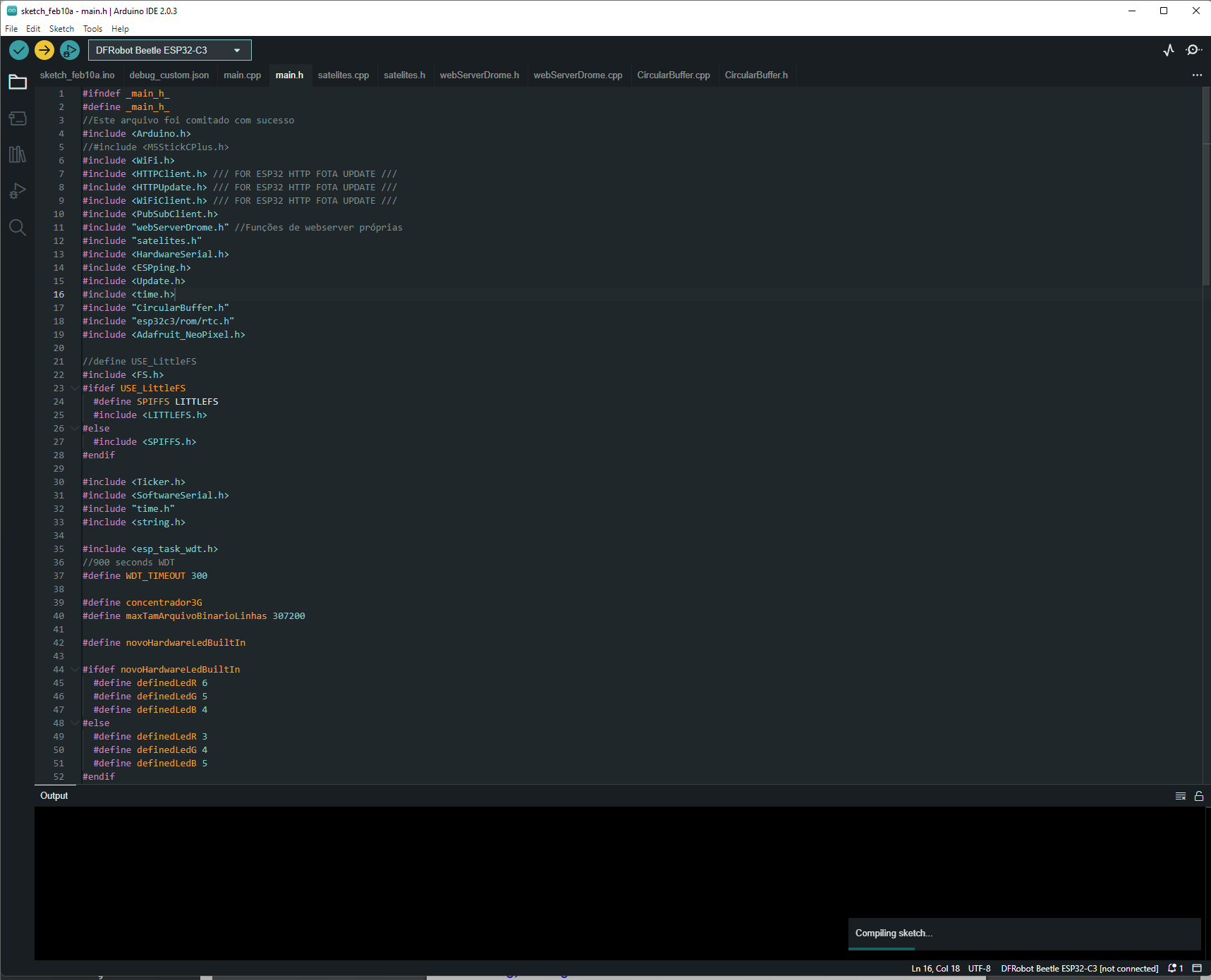Screen dimensions: 1211x980
Task: Click UTF-8 encoding in status bar
Action: (x=979, y=968)
